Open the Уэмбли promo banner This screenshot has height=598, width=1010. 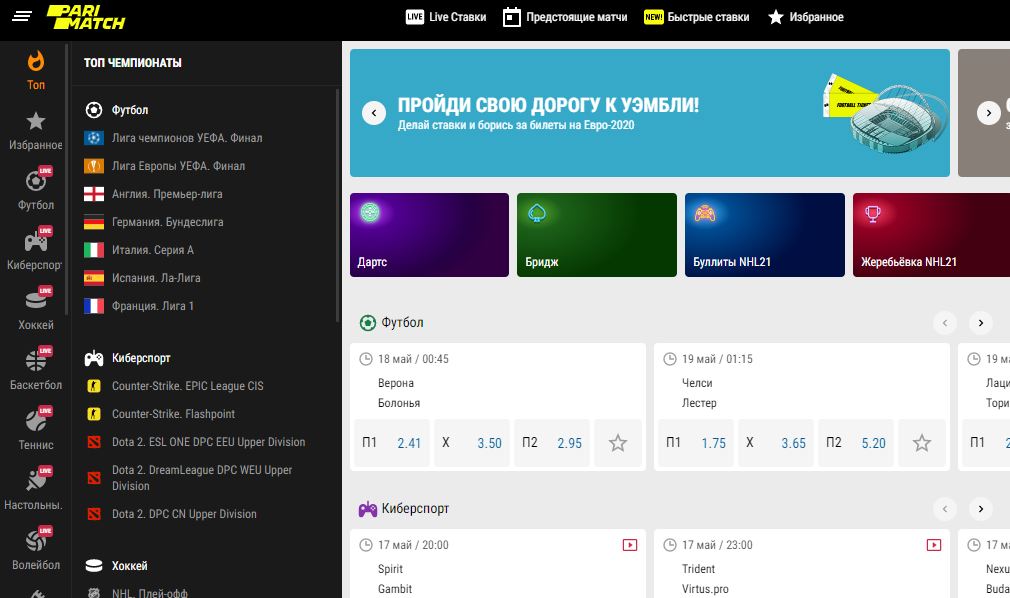click(650, 113)
